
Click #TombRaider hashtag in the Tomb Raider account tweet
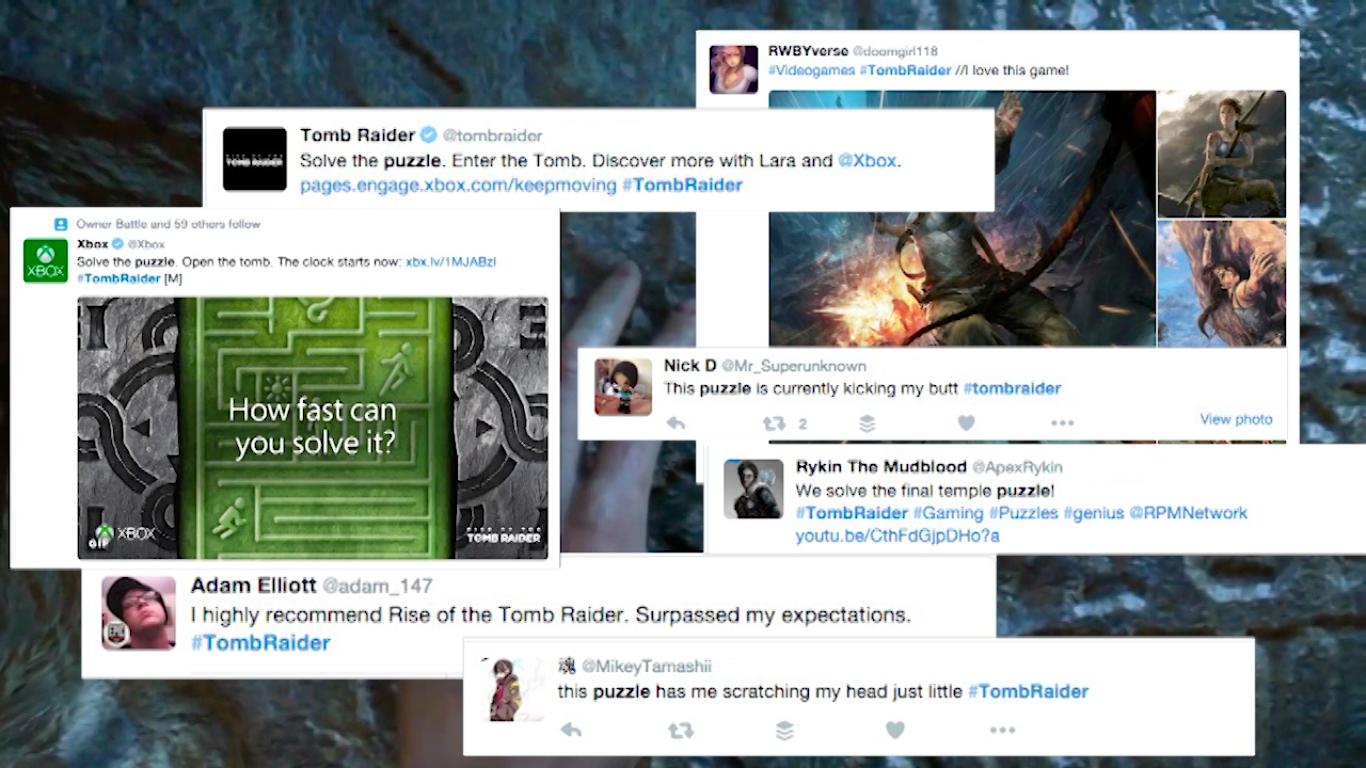(682, 185)
